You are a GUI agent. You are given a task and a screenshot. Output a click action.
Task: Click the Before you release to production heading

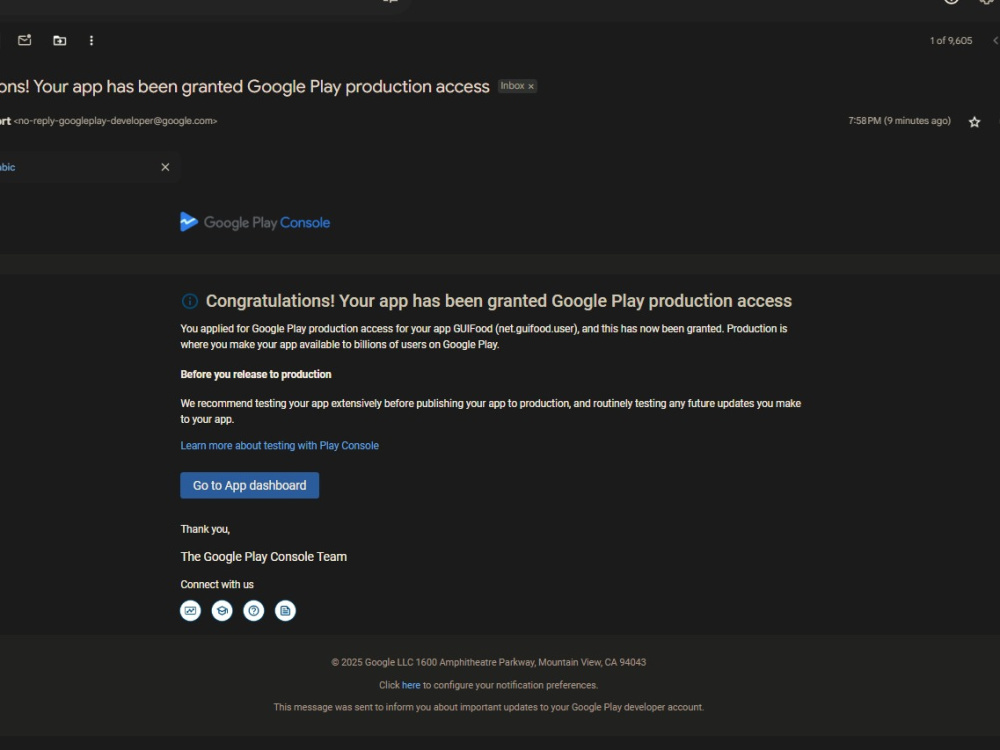click(256, 374)
